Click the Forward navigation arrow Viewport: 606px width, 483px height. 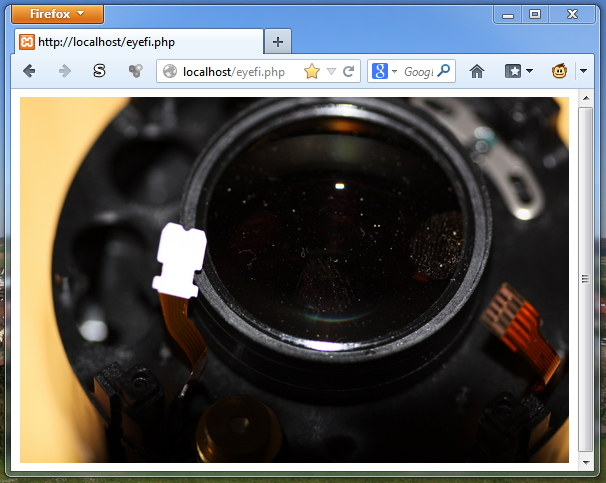64,71
